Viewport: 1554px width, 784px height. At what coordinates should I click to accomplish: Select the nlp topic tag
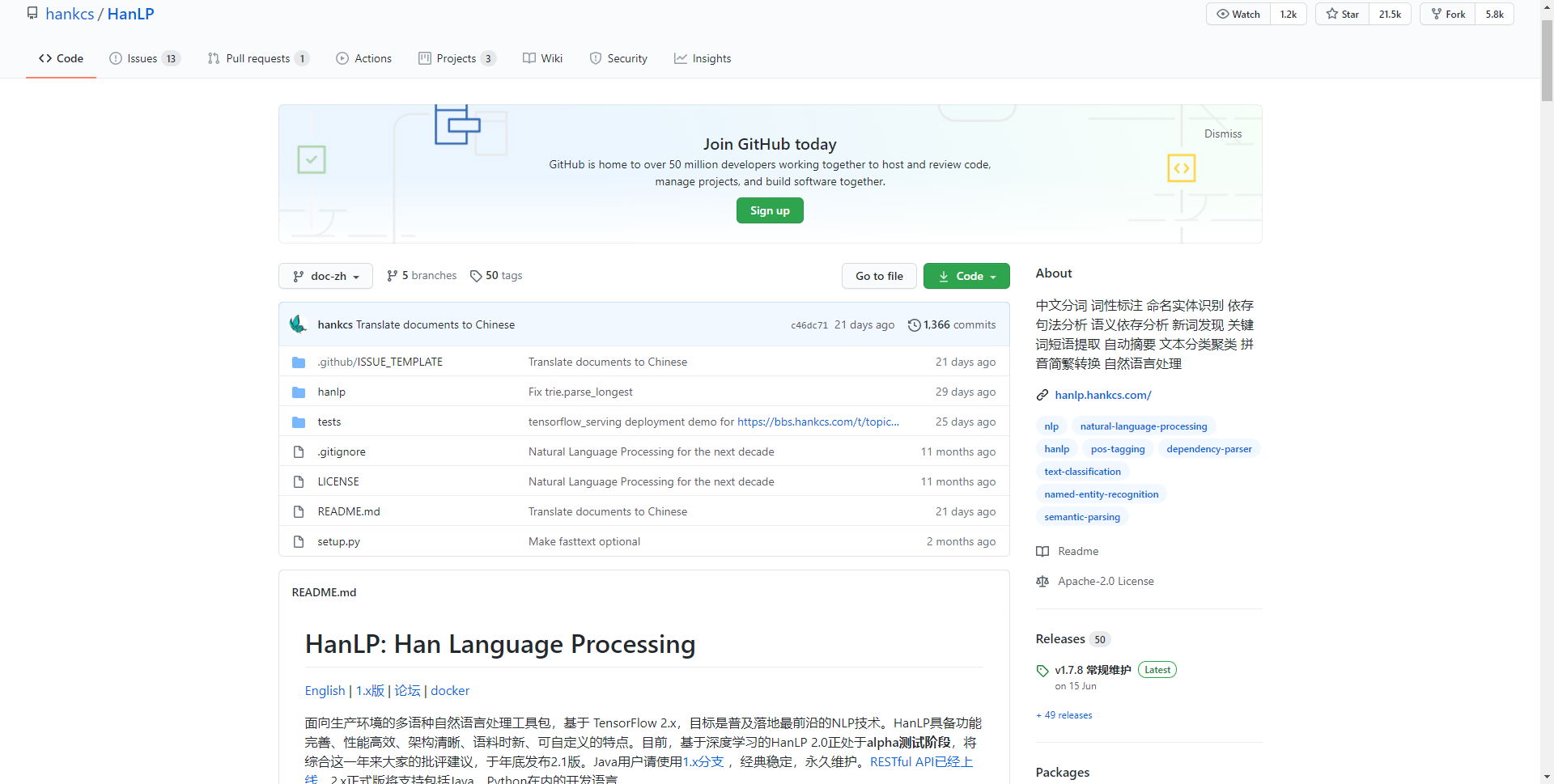1051,426
